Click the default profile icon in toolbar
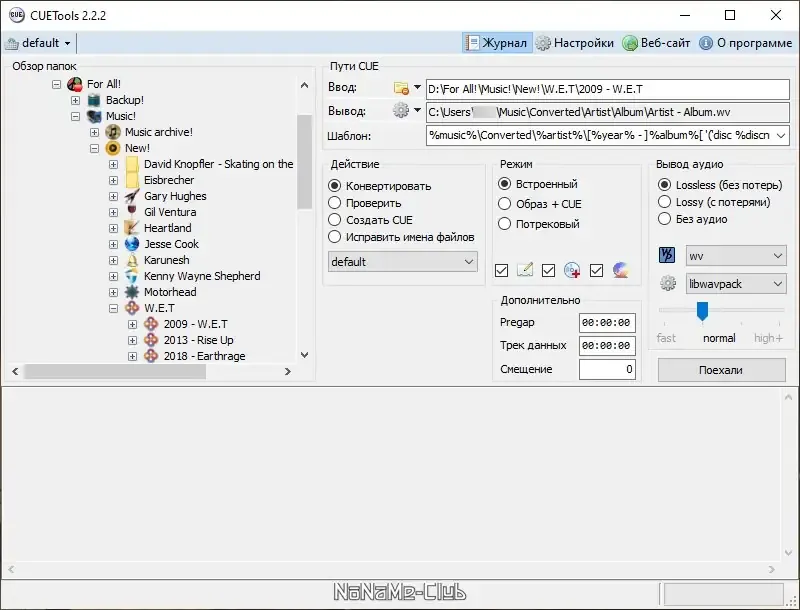 click(11, 43)
